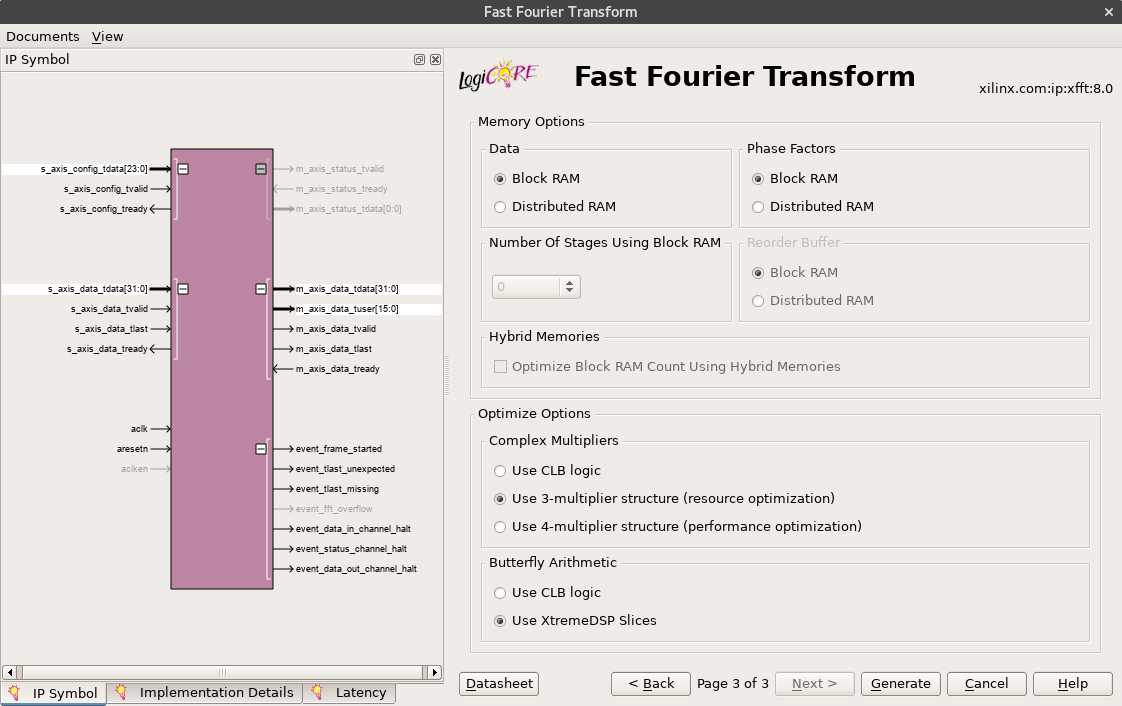Open the Documents menu
1122x706 pixels.
click(x=43, y=36)
